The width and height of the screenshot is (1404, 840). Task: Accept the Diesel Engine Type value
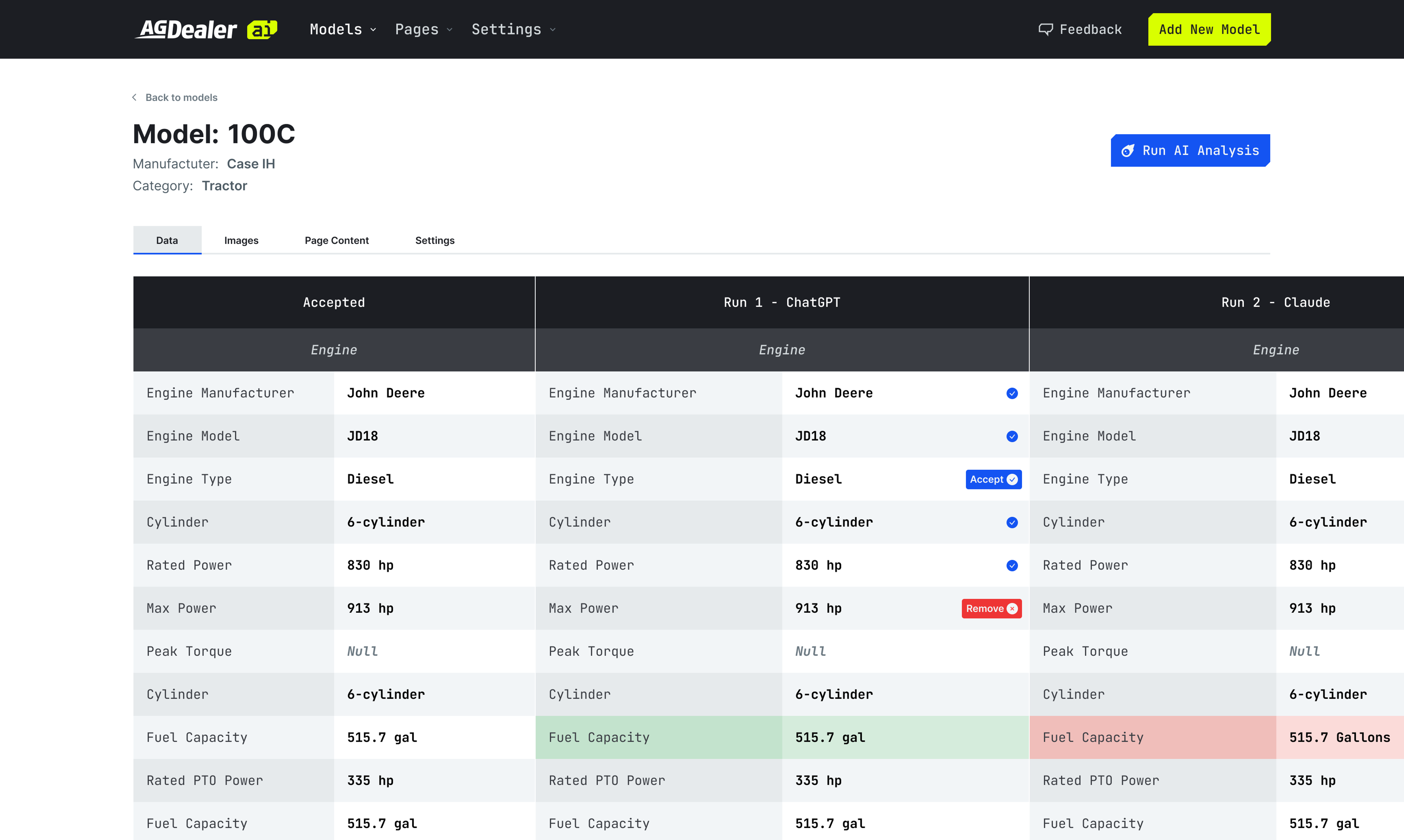tap(993, 480)
